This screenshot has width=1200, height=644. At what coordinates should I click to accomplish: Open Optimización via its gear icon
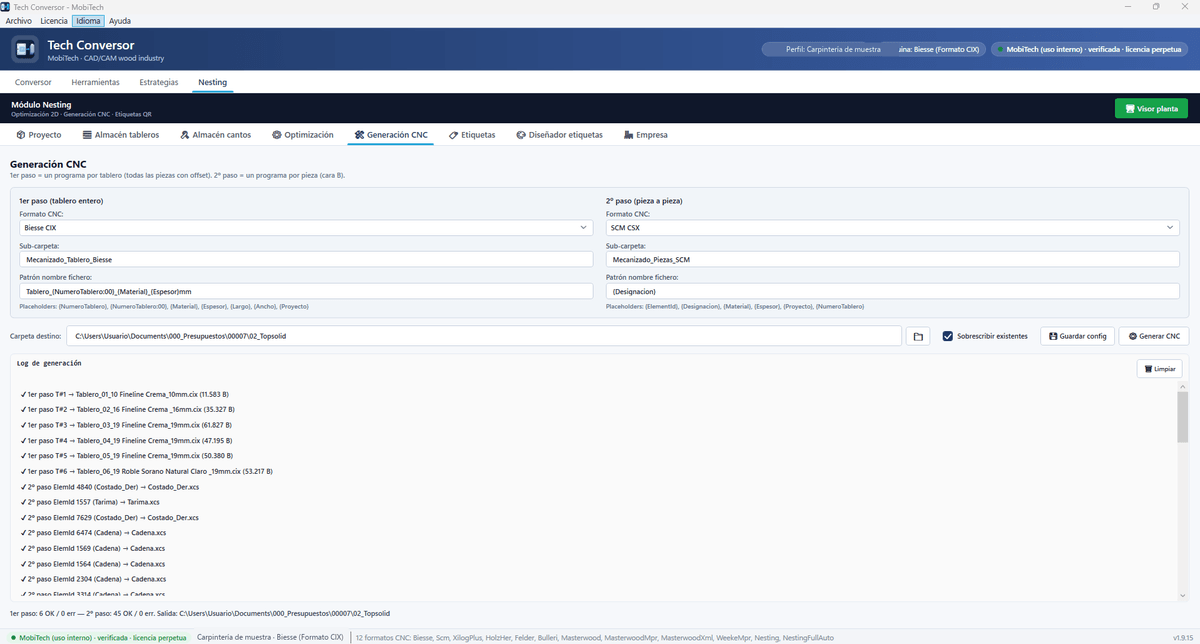(276, 135)
